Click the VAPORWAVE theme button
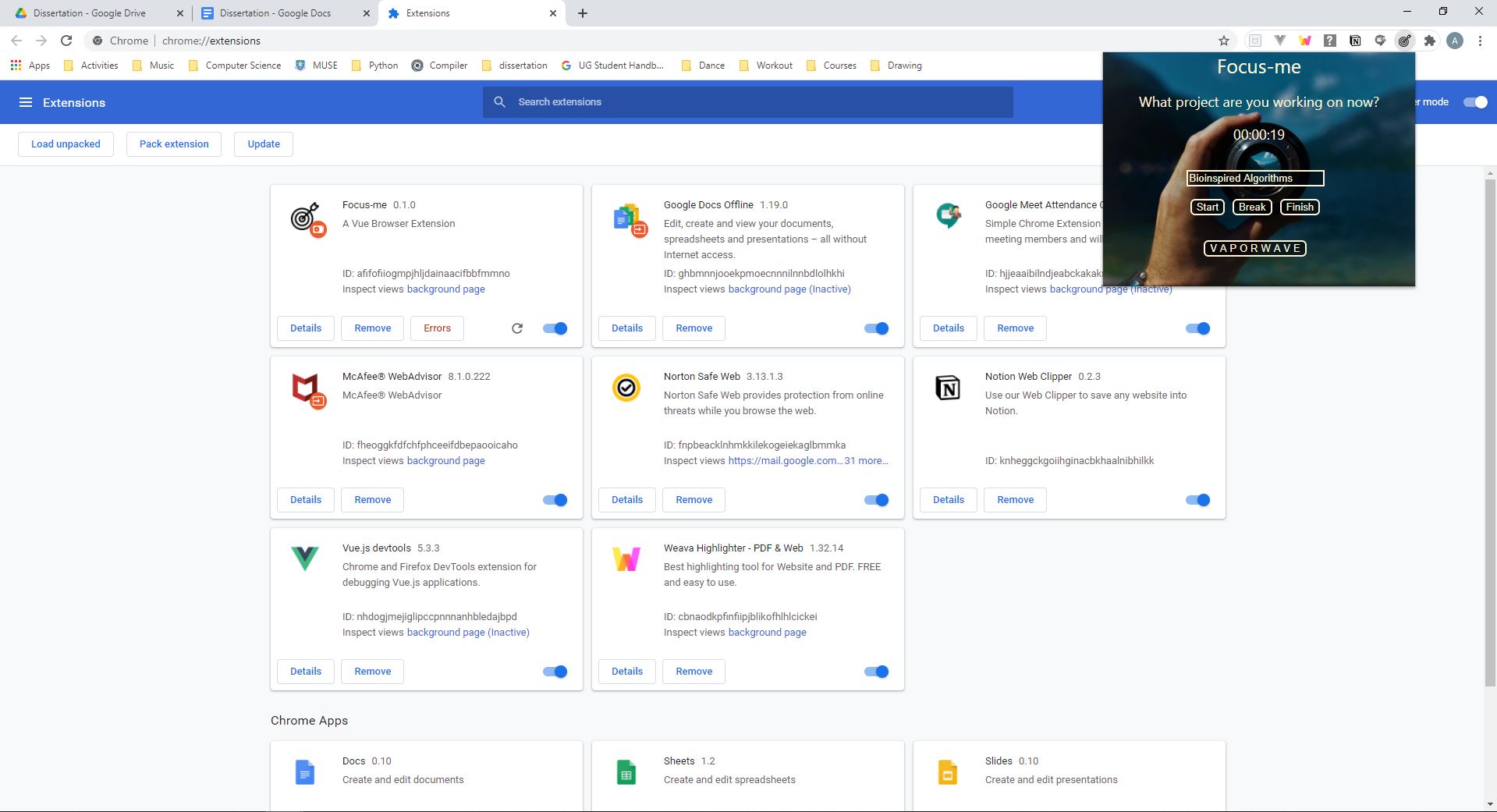The width and height of the screenshot is (1497, 812). [1255, 248]
